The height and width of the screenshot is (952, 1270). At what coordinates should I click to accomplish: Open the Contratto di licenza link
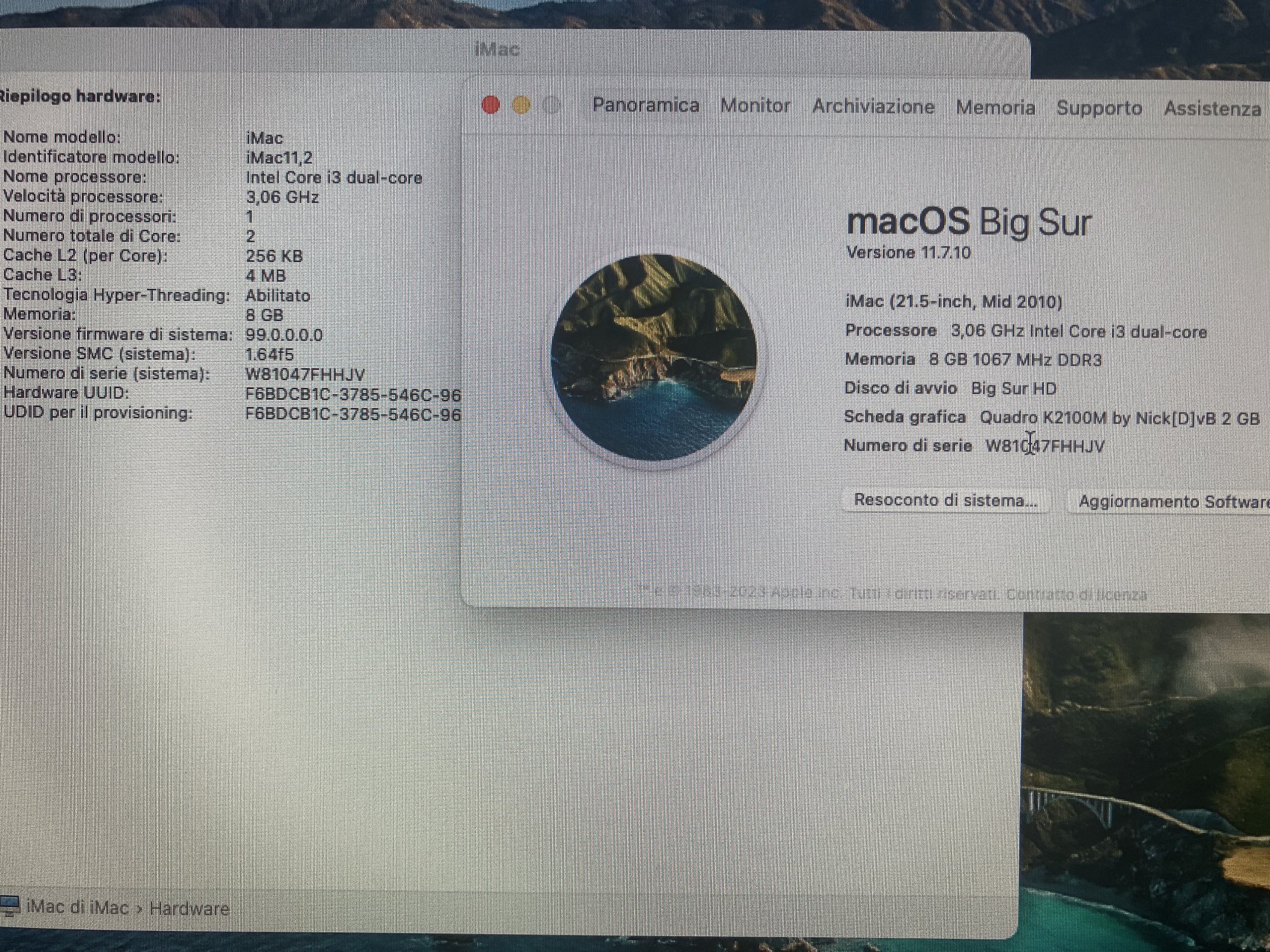(1076, 595)
